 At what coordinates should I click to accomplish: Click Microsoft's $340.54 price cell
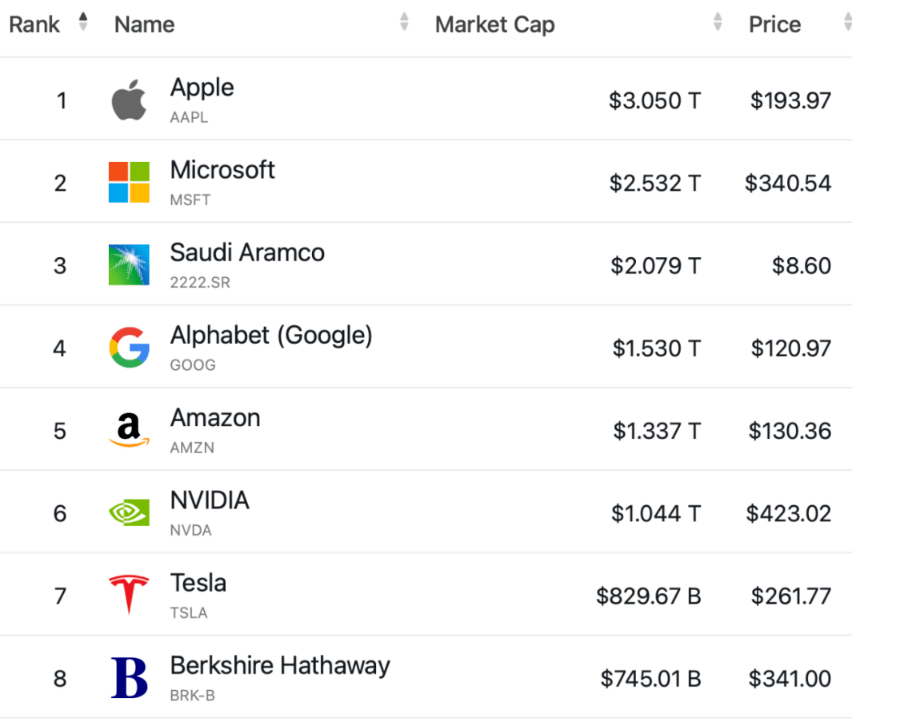pyautogui.click(x=788, y=184)
